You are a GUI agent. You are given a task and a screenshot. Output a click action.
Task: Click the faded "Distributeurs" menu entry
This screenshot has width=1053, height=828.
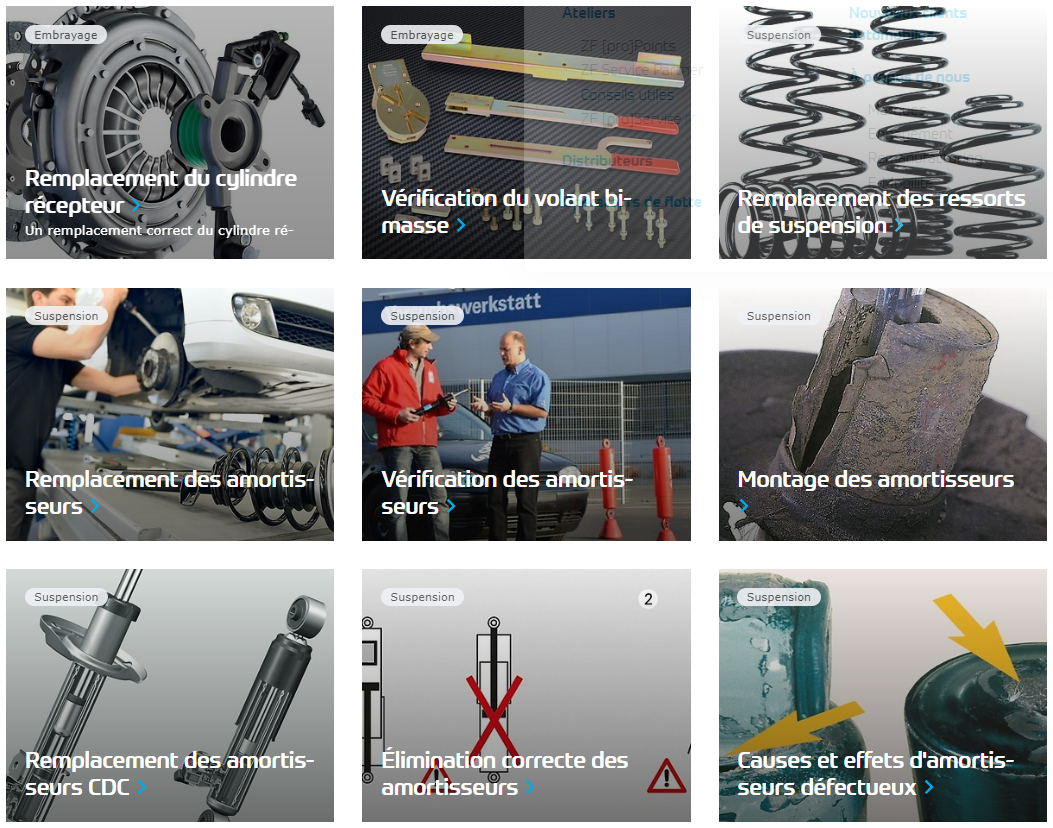(x=607, y=161)
